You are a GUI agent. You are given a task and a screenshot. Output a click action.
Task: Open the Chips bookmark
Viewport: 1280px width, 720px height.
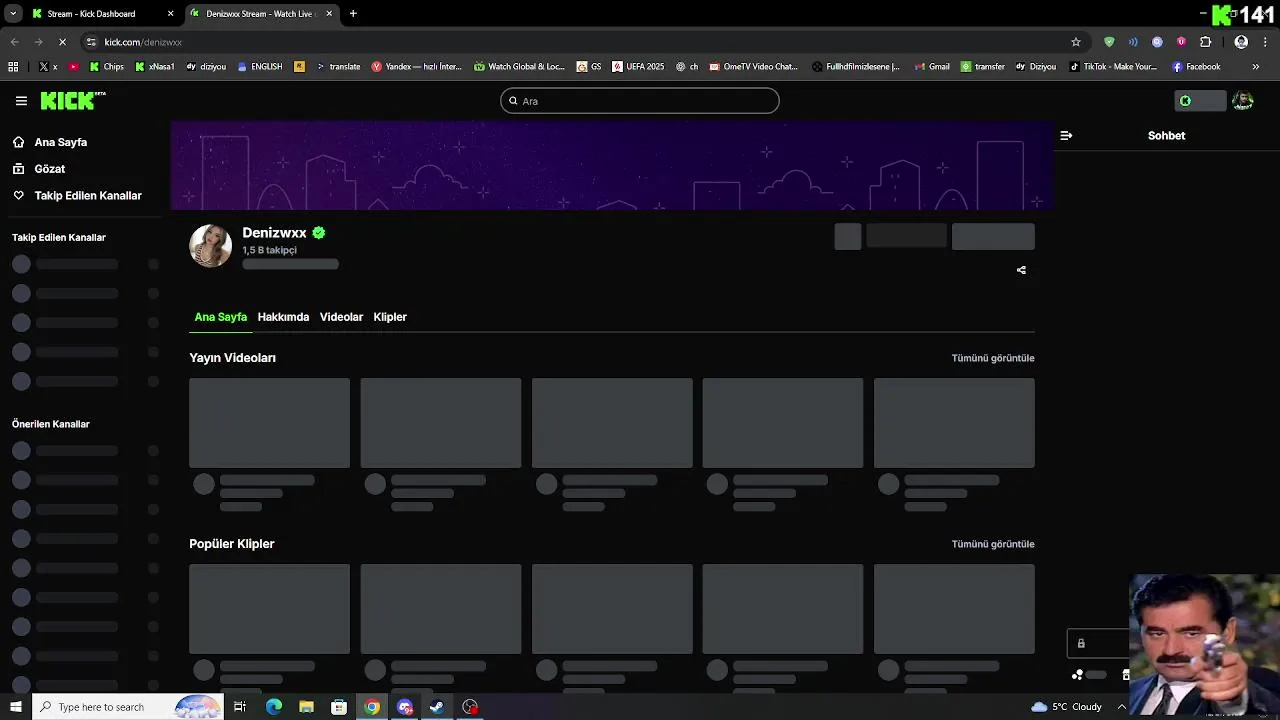(x=107, y=67)
